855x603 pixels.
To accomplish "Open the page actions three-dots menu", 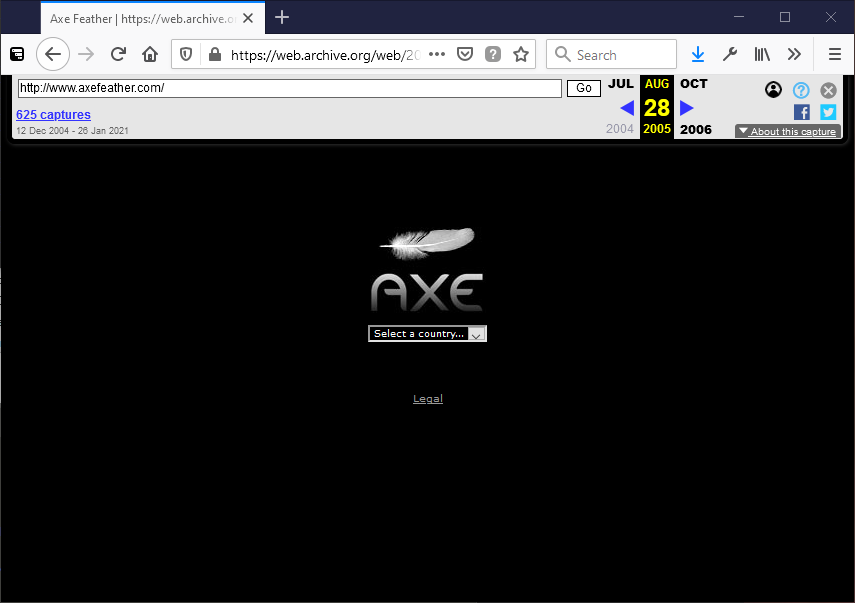I will click(437, 55).
